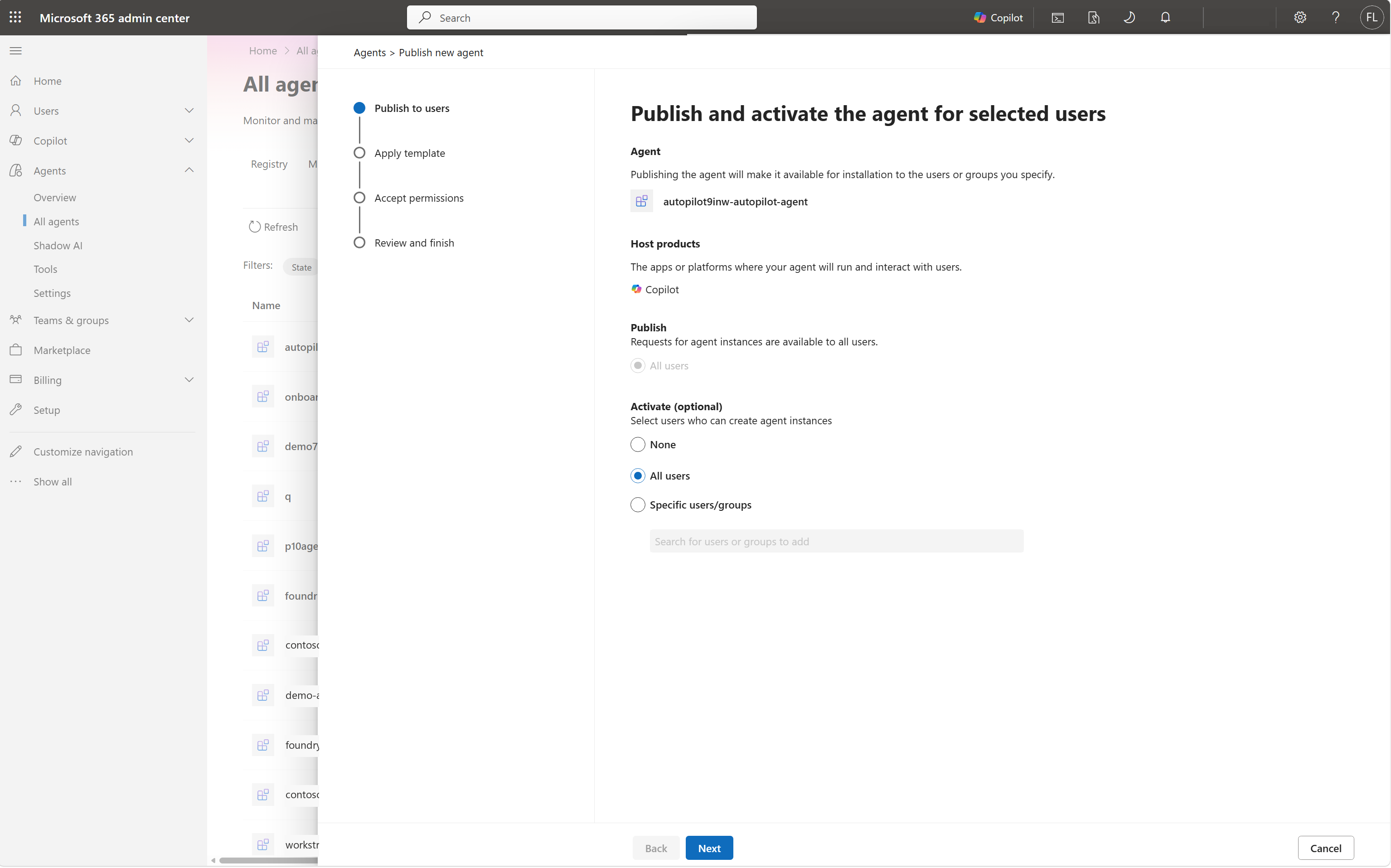
Task: Open settings gear icon
Action: (x=1300, y=17)
